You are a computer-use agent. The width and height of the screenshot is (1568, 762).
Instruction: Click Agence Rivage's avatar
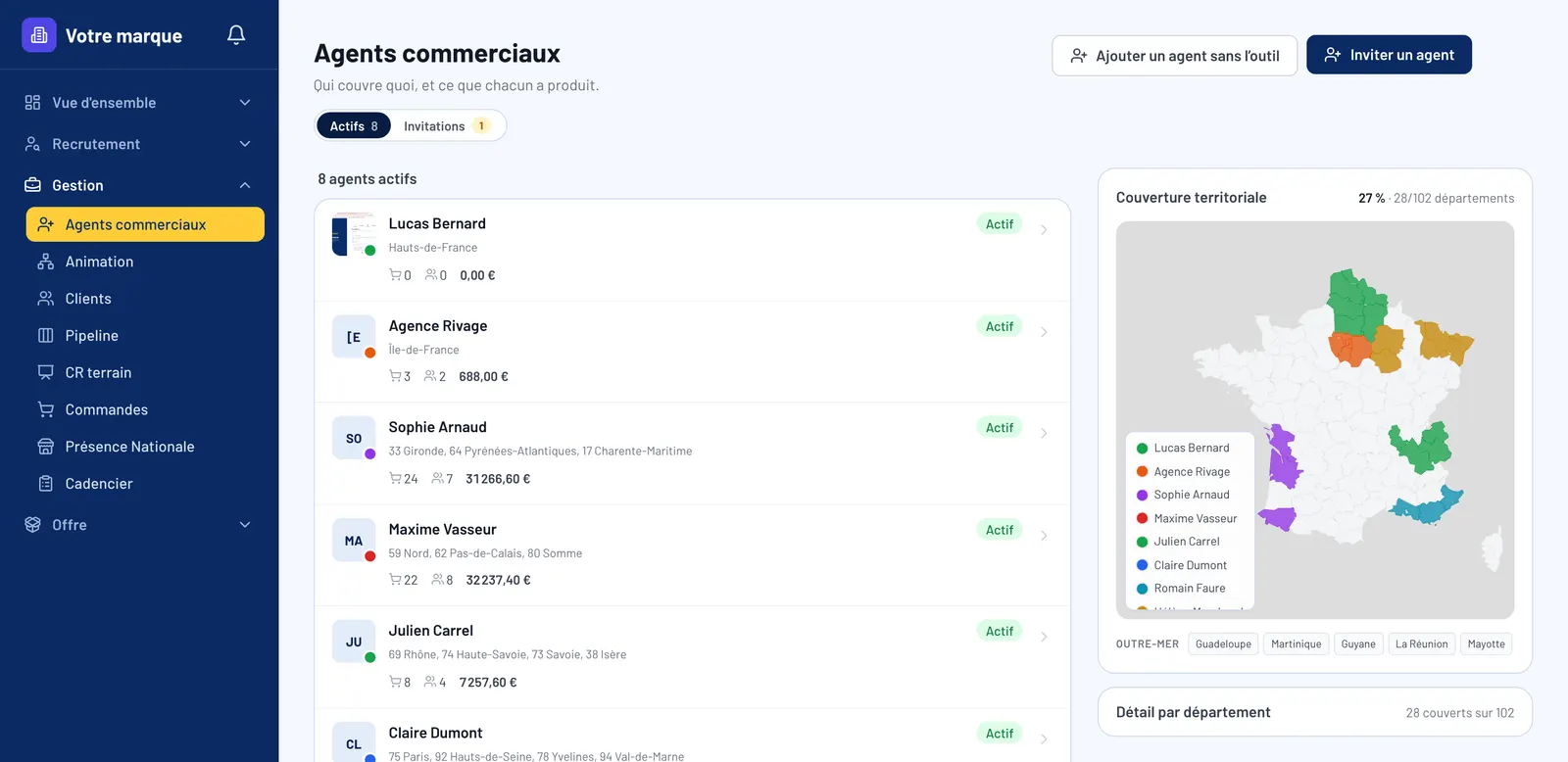click(x=354, y=336)
